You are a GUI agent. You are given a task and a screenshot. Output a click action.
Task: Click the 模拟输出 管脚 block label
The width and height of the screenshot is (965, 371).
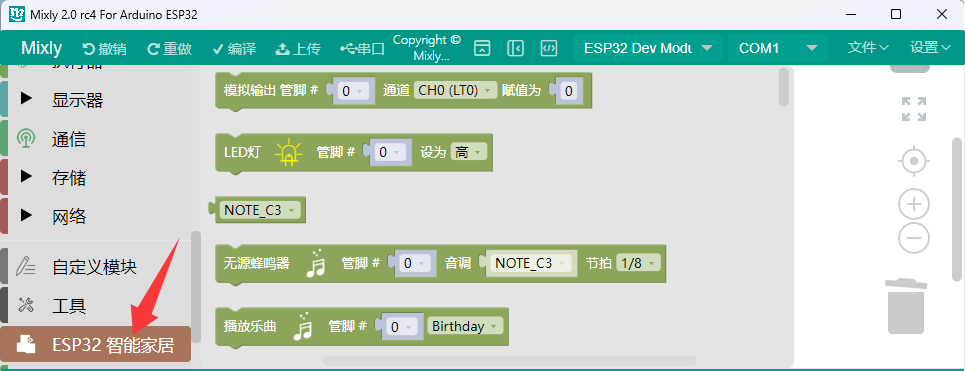click(x=271, y=90)
